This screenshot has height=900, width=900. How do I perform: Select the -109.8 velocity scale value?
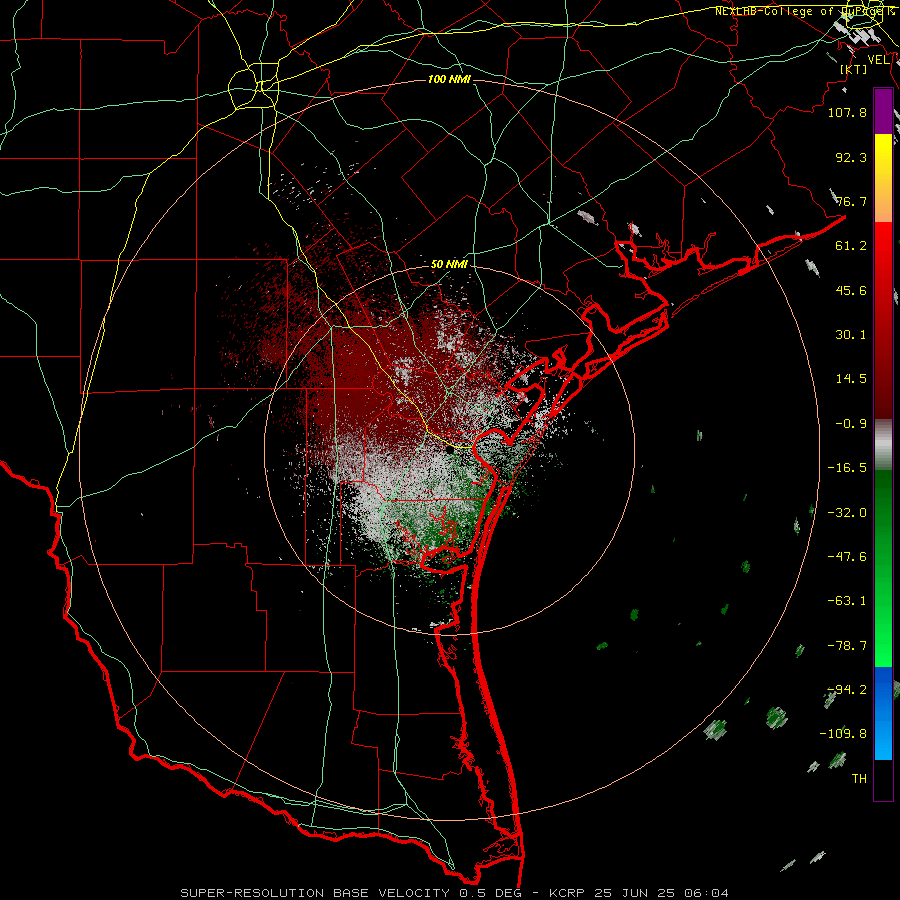click(x=843, y=734)
